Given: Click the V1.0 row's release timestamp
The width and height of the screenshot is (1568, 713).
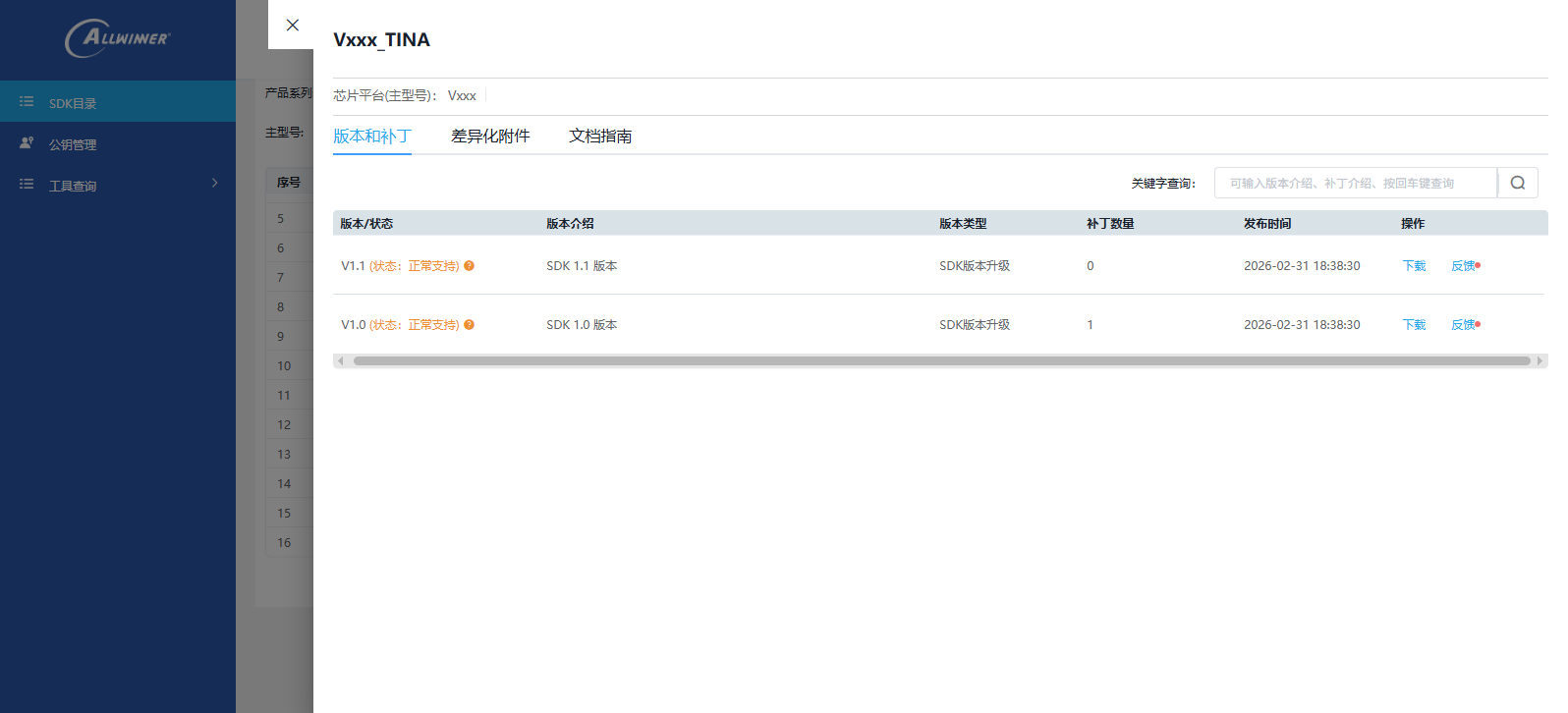Looking at the screenshot, I should (1302, 325).
